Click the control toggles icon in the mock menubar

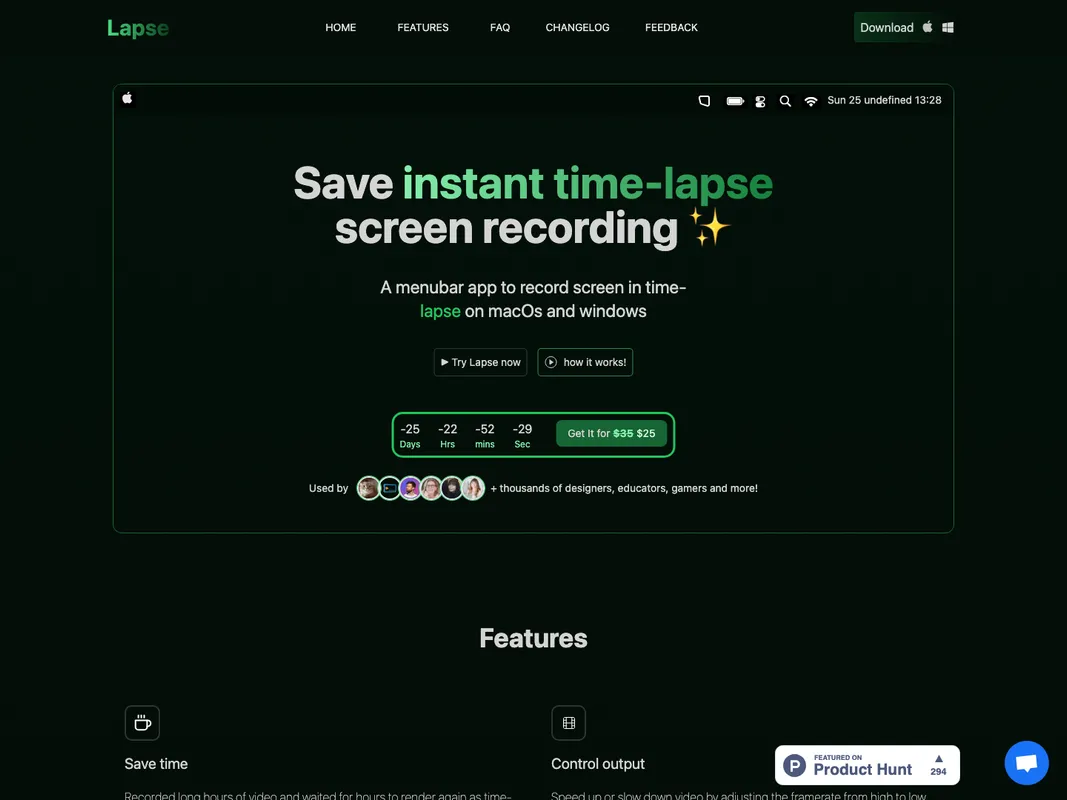[x=760, y=101]
